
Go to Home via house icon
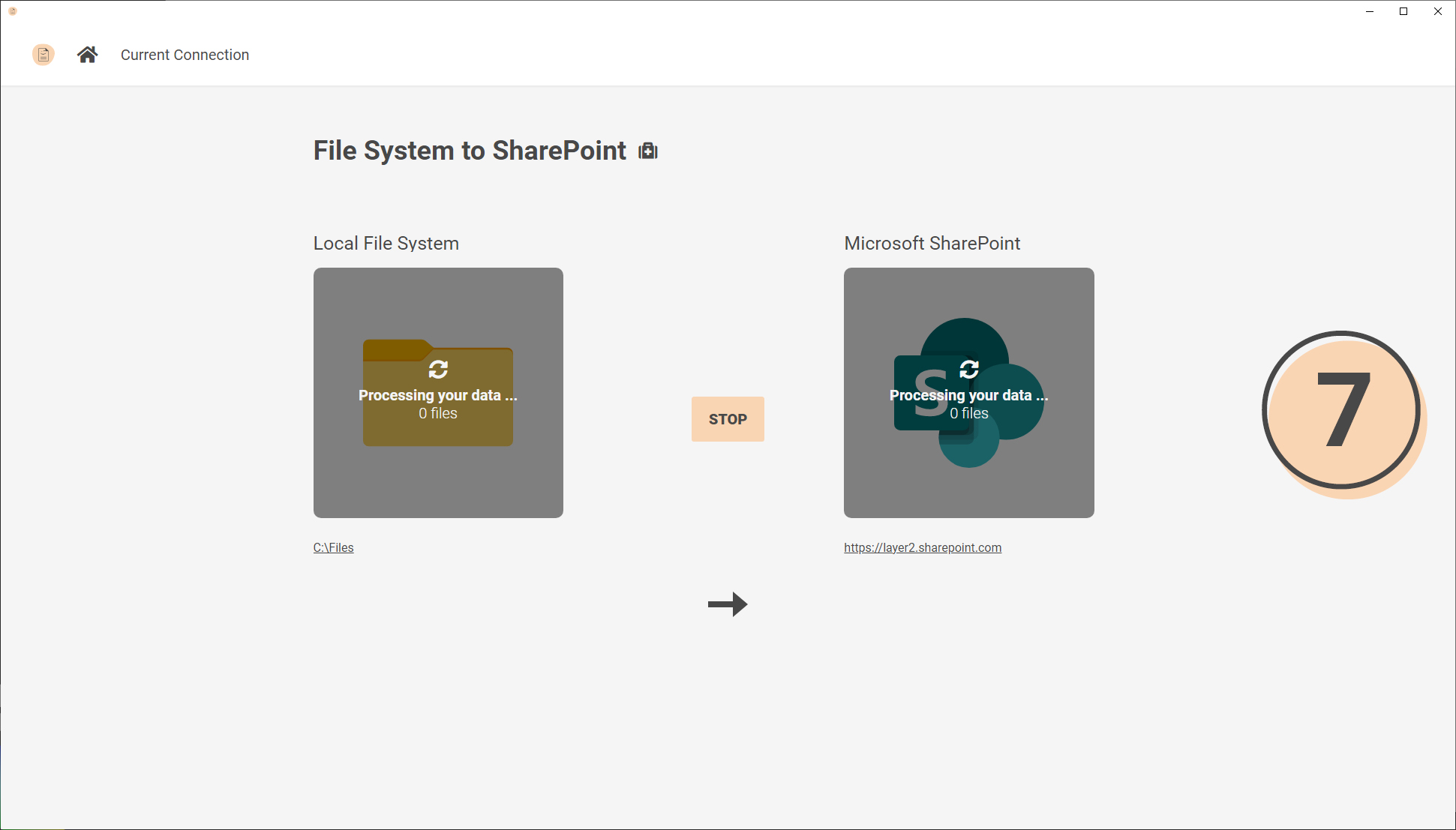[87, 55]
